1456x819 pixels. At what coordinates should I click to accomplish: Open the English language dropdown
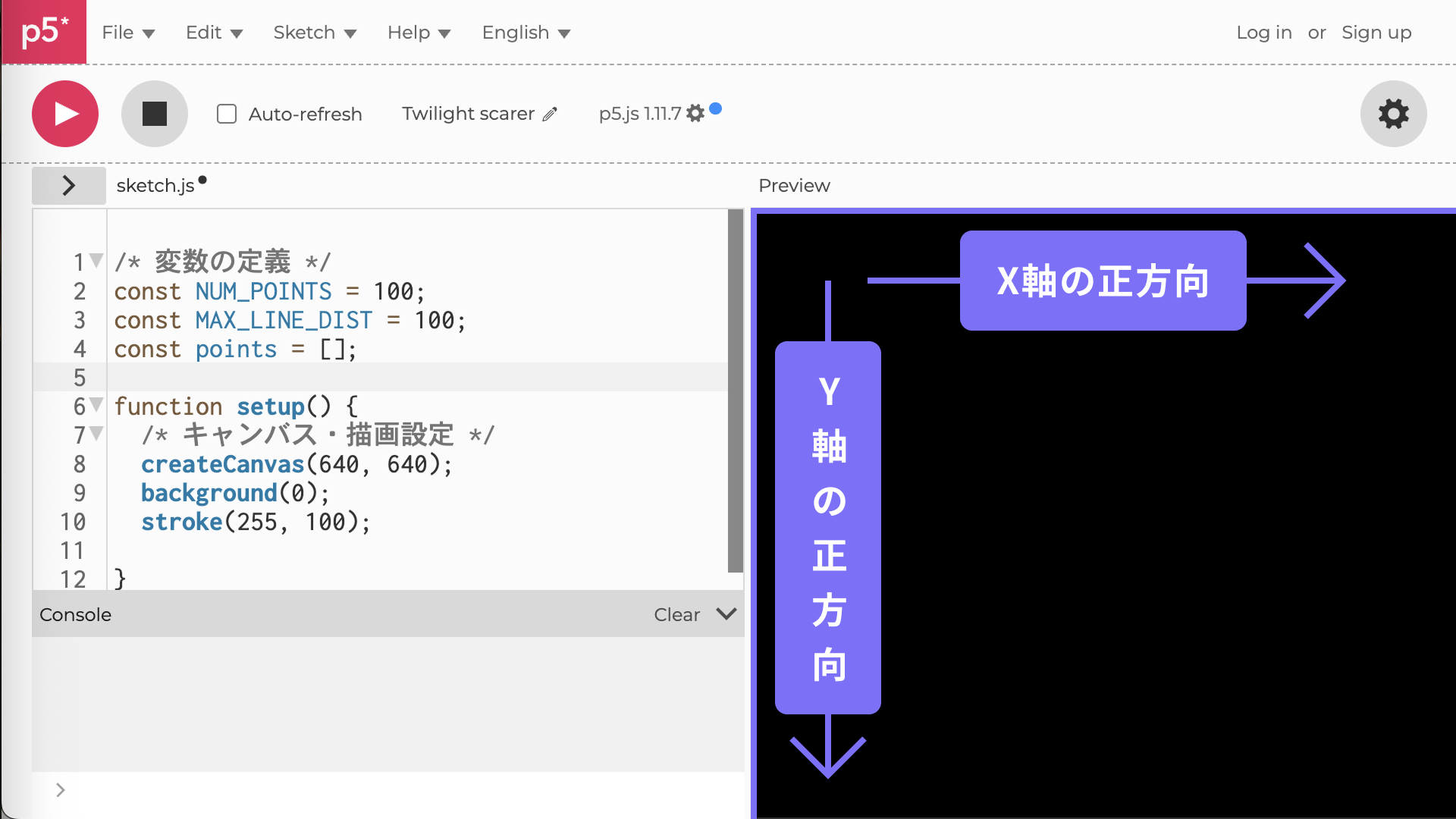click(x=526, y=33)
